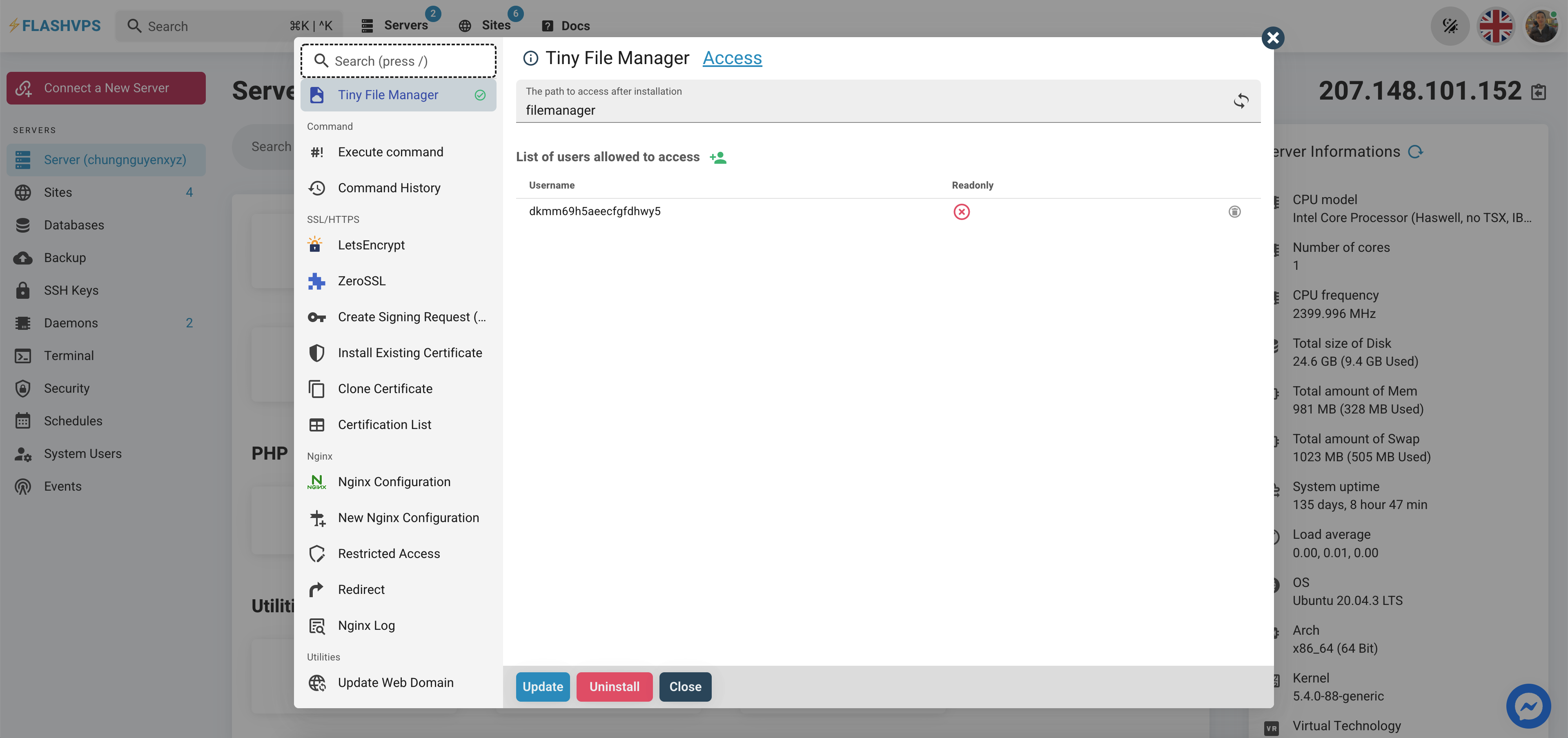The image size is (1568, 738).
Task: Open the language selector flag
Action: 1496,26
